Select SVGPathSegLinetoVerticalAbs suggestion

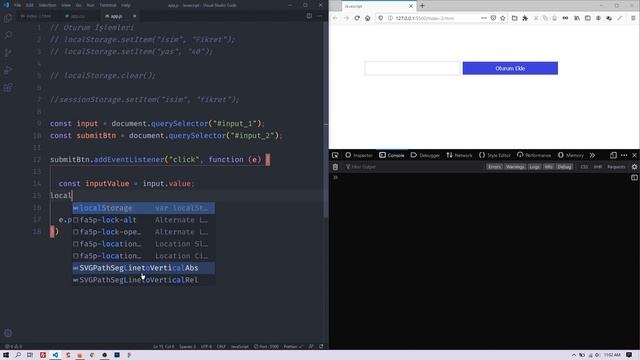click(x=144, y=268)
